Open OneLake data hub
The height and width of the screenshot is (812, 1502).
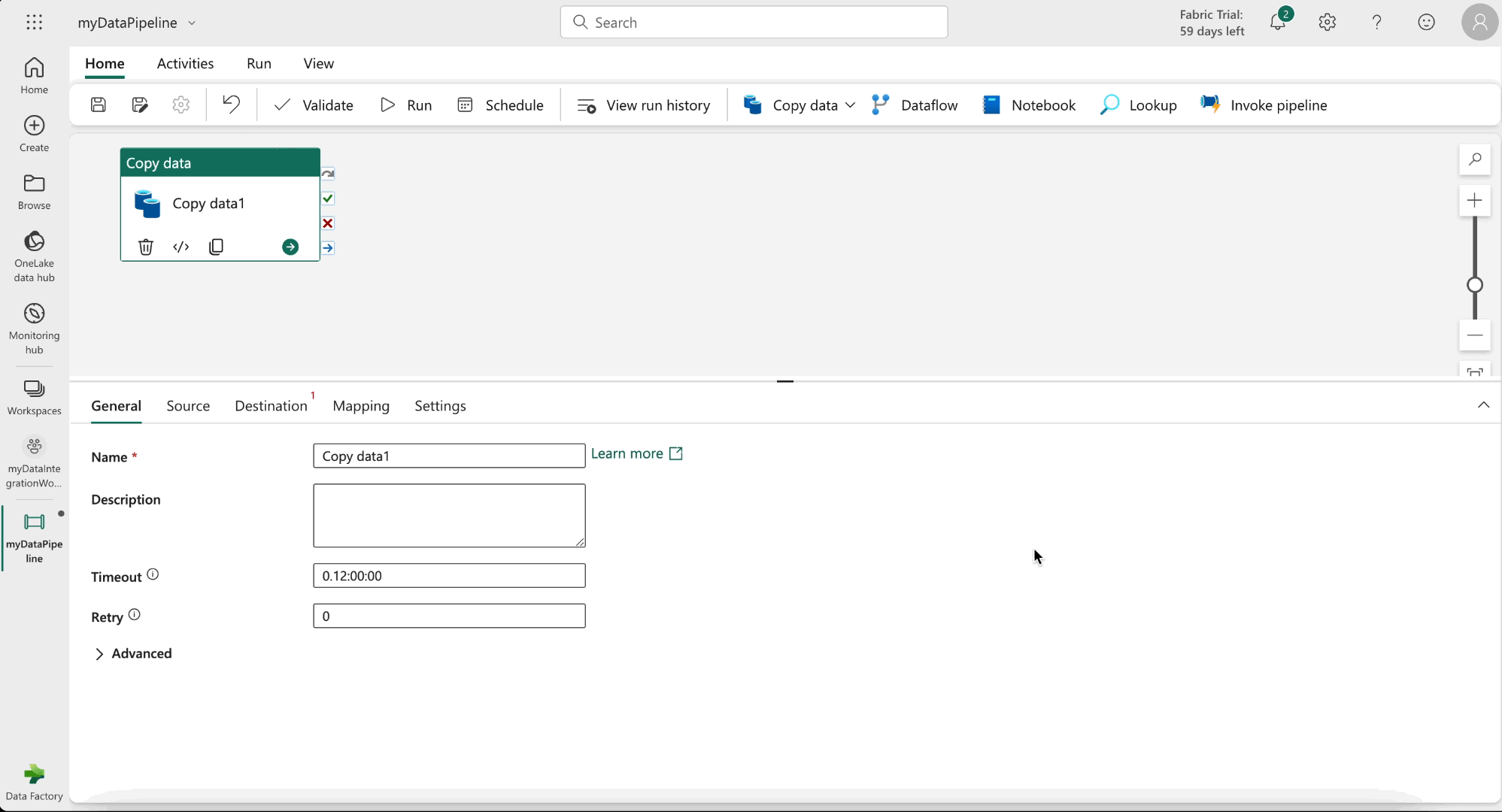click(x=35, y=256)
